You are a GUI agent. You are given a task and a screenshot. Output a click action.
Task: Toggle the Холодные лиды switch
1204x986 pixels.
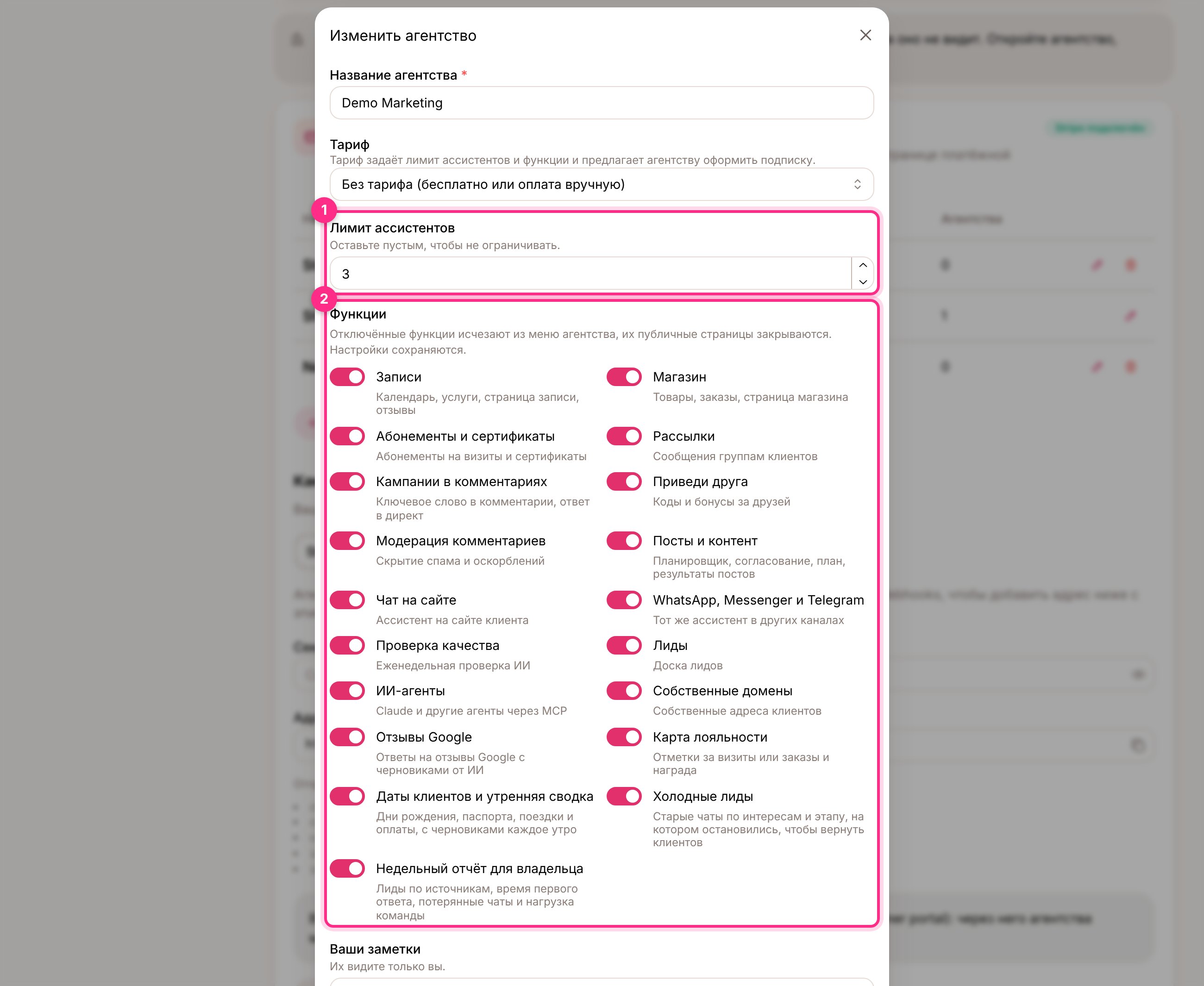624,796
